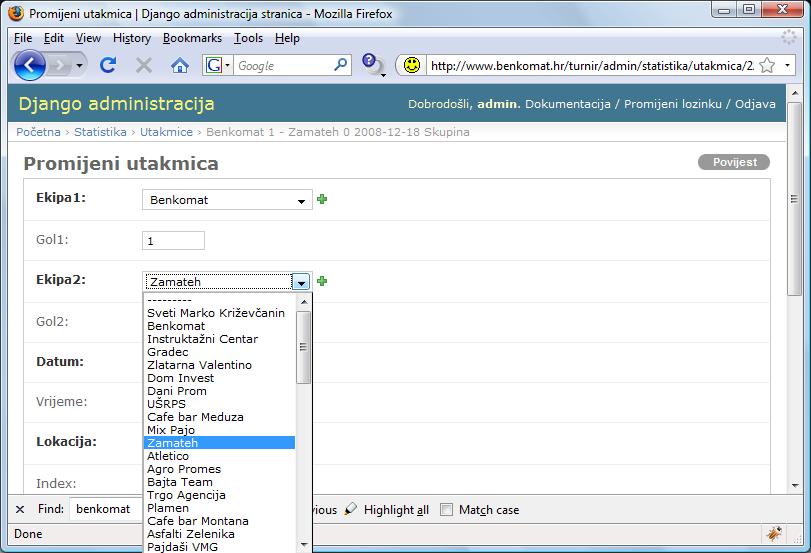Pick UŠRPS from the list

(220, 403)
